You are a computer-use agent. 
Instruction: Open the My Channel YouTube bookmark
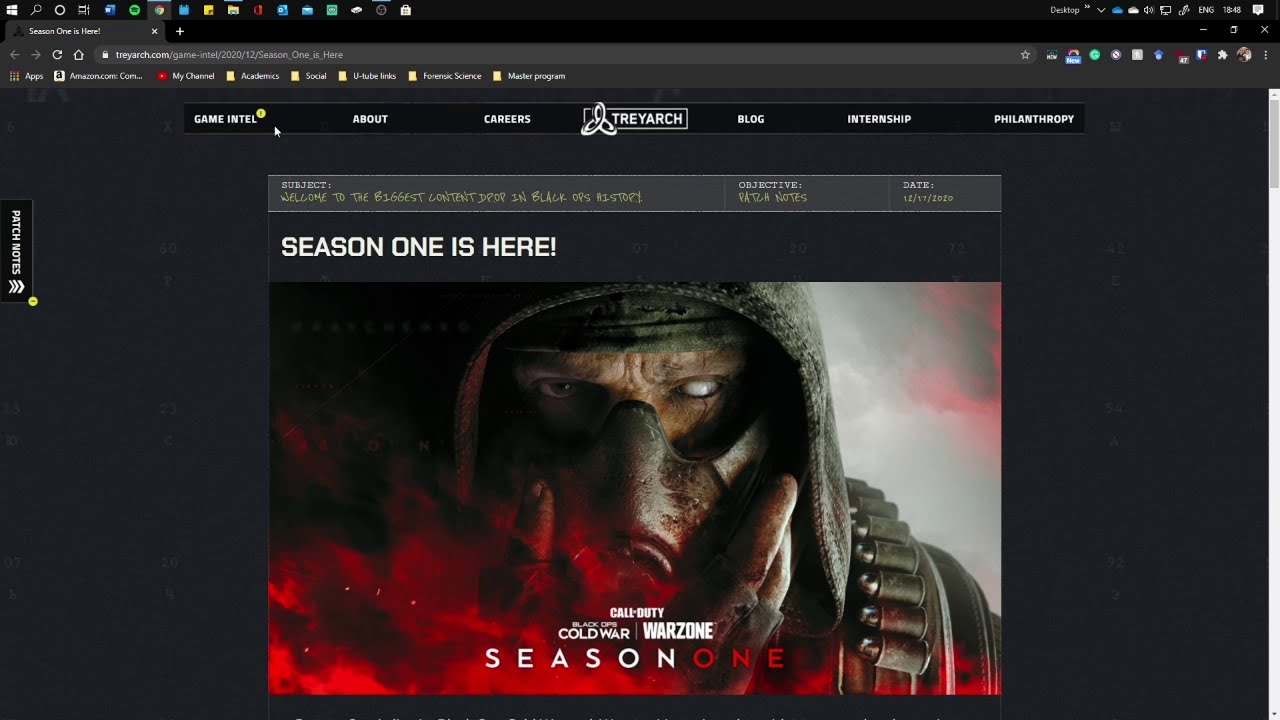pyautogui.click(x=186, y=76)
